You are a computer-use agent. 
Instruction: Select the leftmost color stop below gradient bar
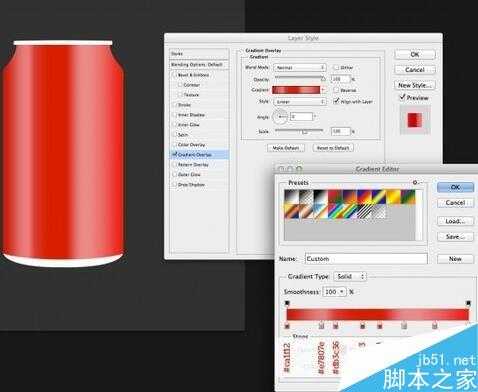(287, 326)
